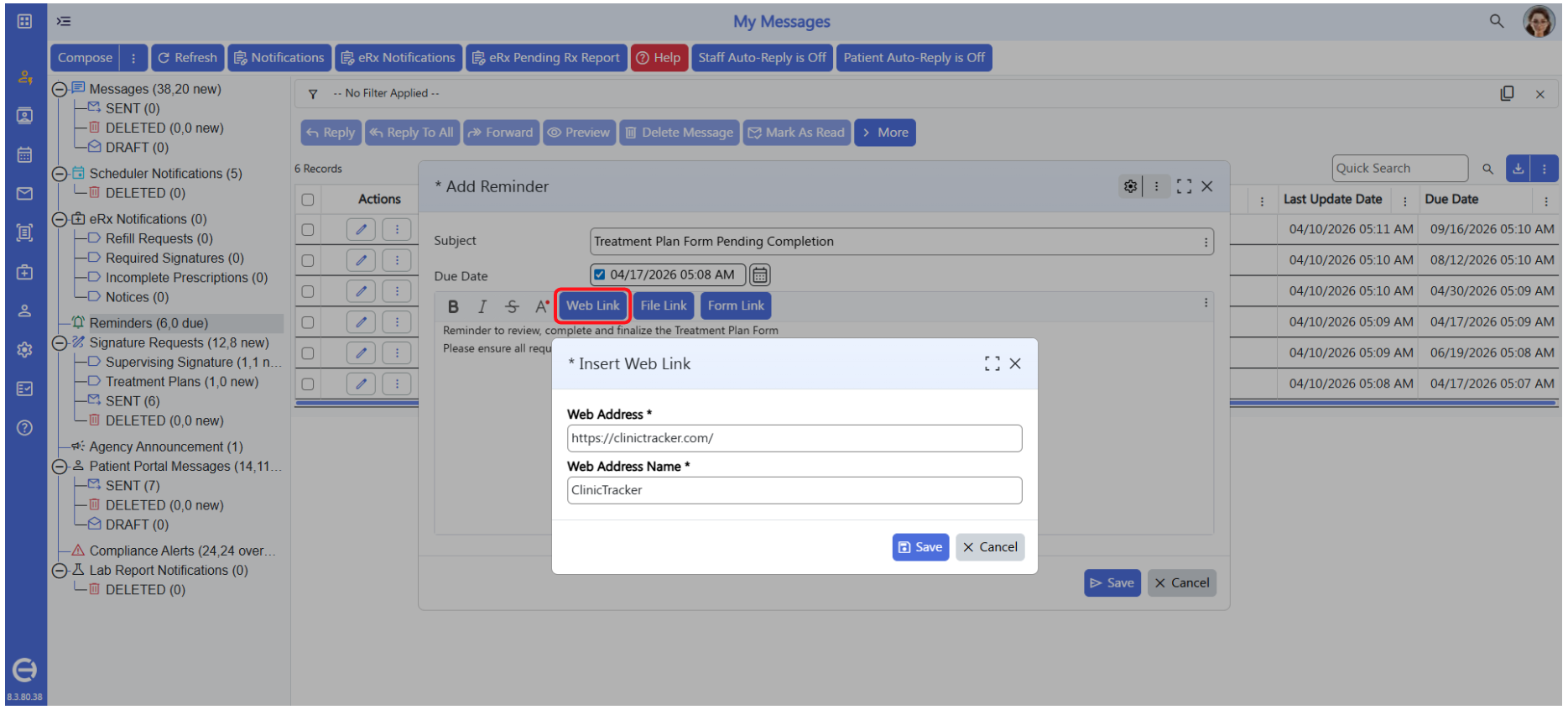Apply strikethrough formatting in reminder editor
This screenshot has height=710, width=1568.
point(512,306)
